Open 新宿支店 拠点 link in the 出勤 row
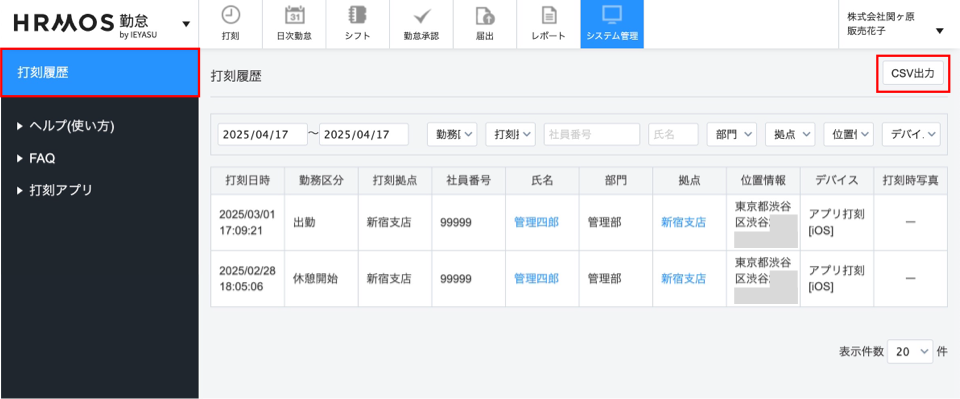960x399 pixels. coord(683,223)
